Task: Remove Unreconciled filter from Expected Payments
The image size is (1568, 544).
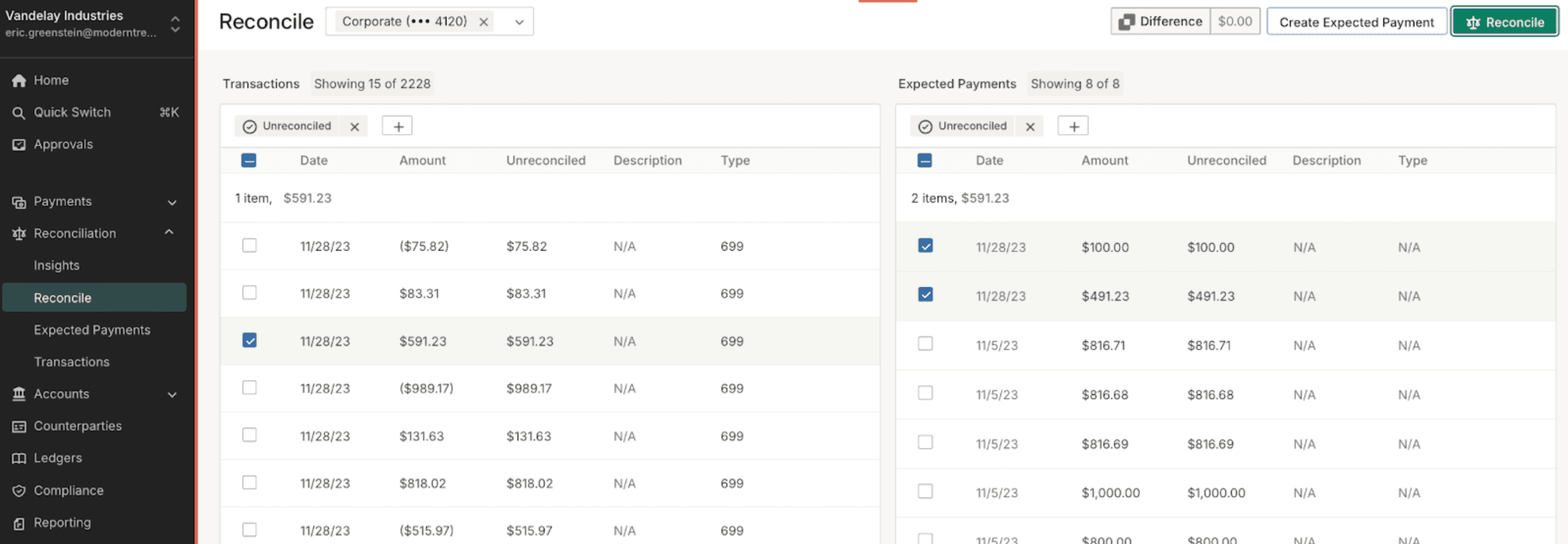Action: click(x=1030, y=126)
